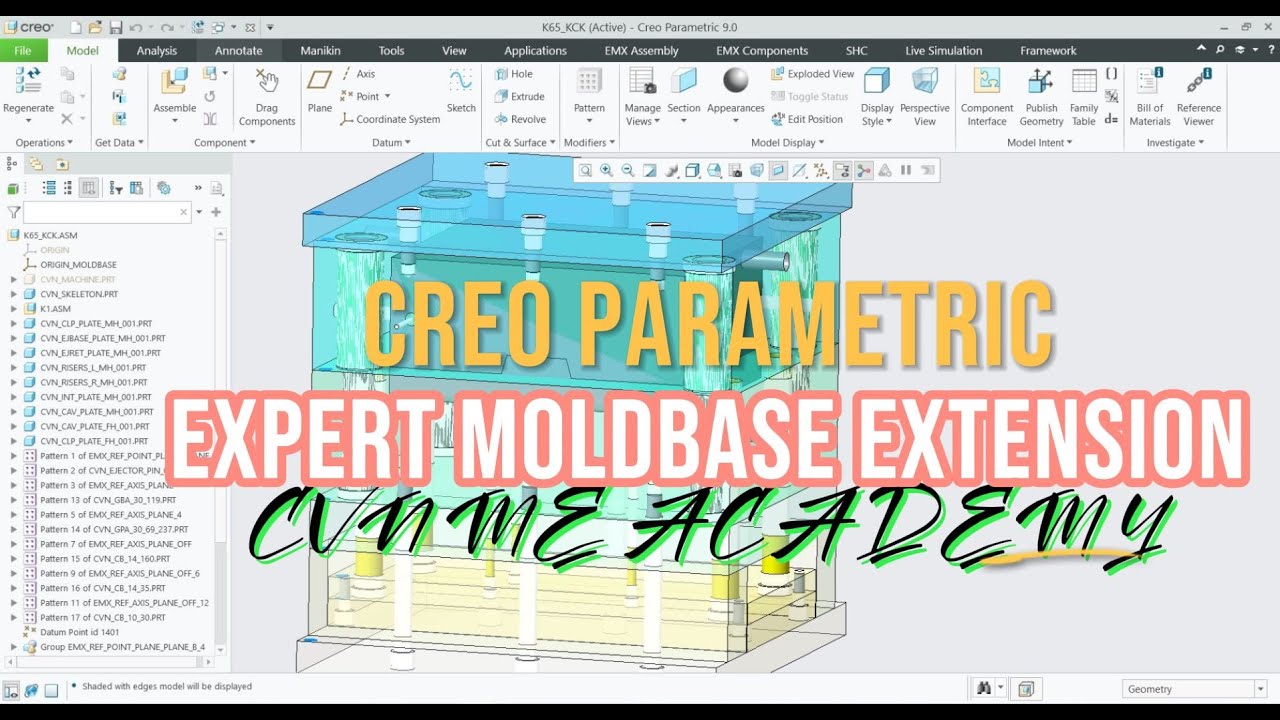1280x720 pixels.
Task: Click the Edit Position tool
Action: [x=807, y=119]
